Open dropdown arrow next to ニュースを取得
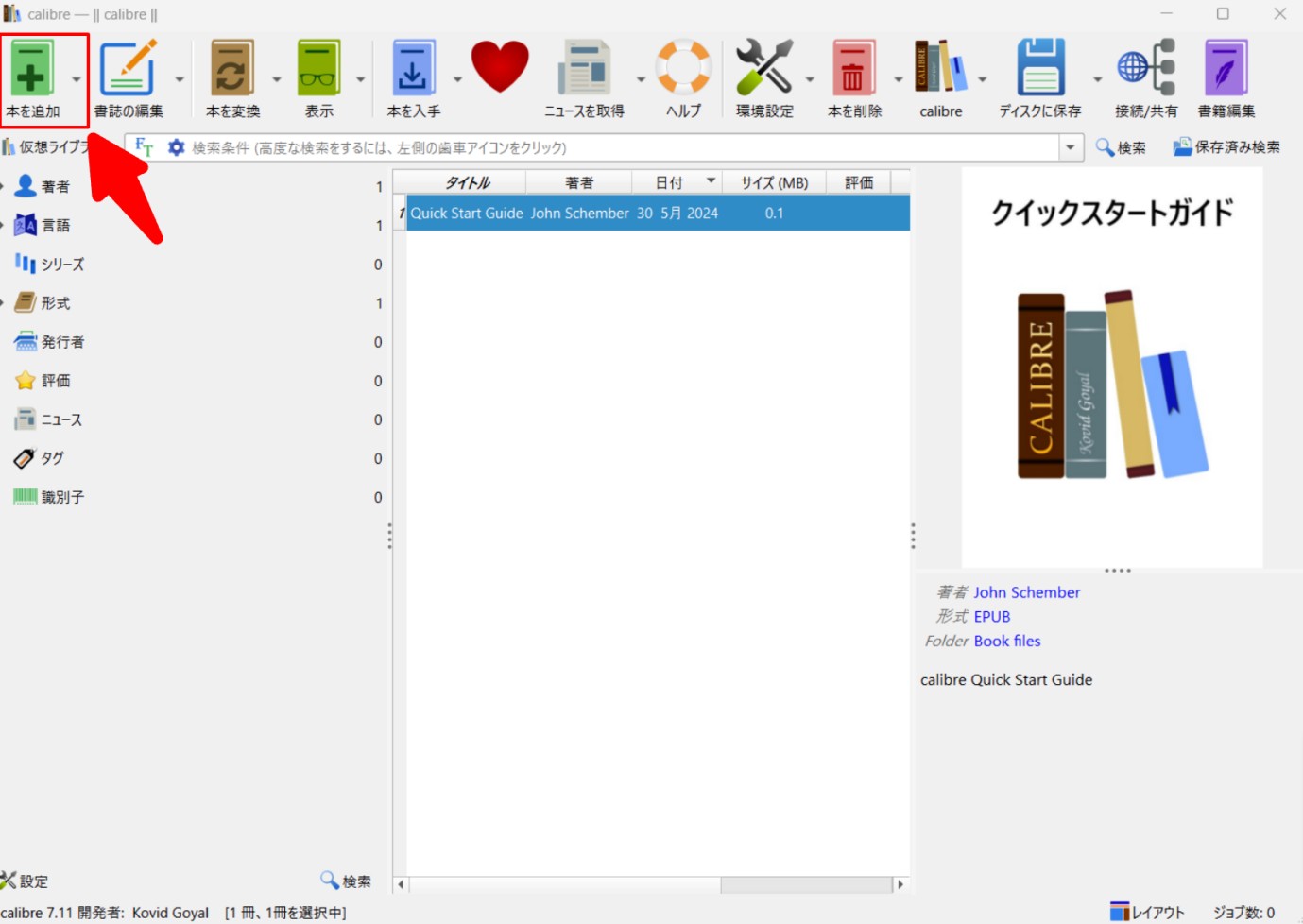Screen dimensions: 1303x924 [641, 79]
